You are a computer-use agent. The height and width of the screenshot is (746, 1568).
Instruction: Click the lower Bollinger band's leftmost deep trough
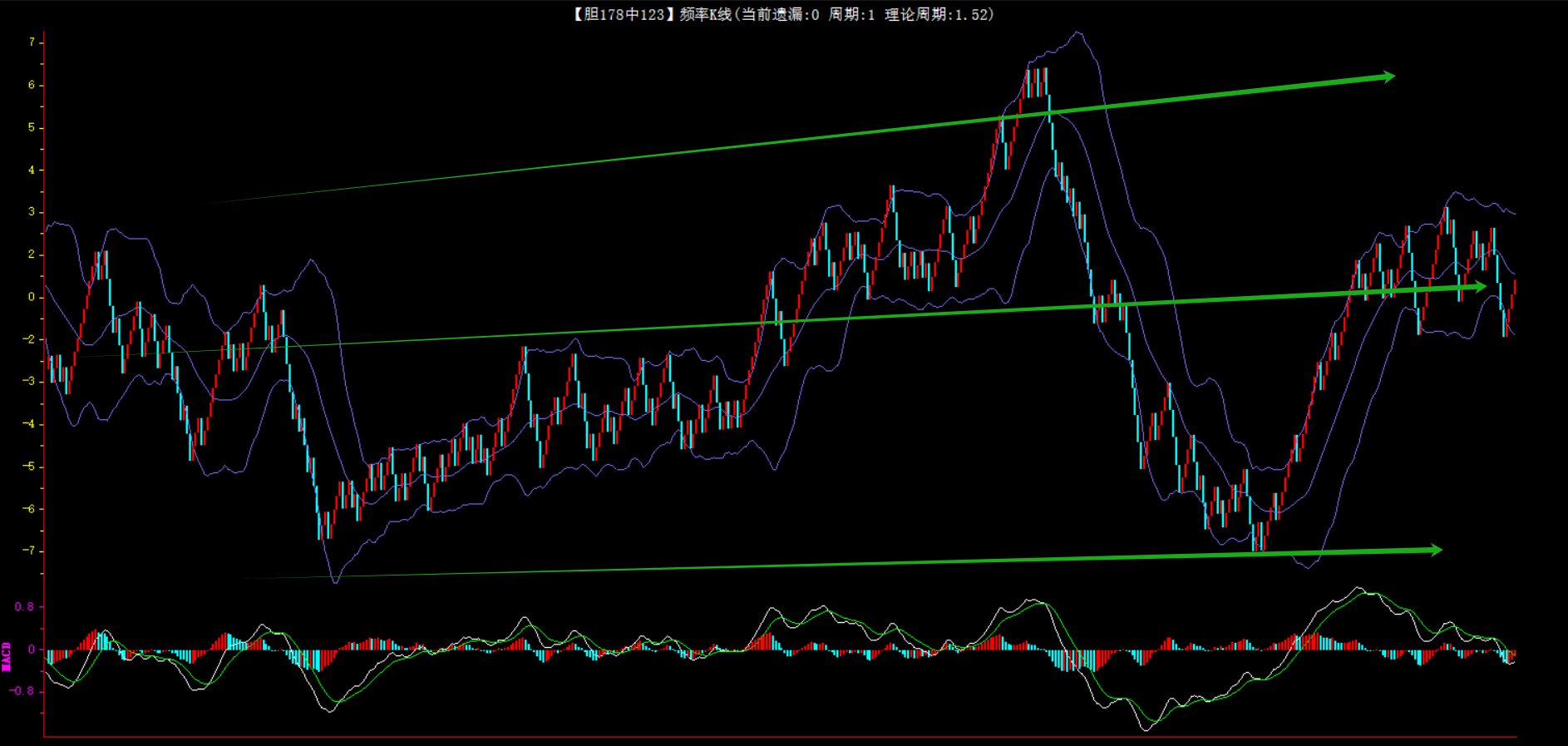point(335,582)
